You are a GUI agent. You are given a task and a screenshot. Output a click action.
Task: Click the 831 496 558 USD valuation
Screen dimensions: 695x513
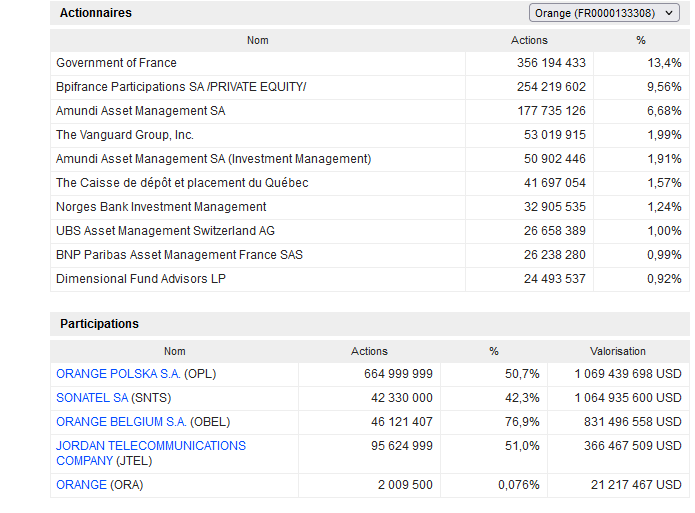point(633,422)
